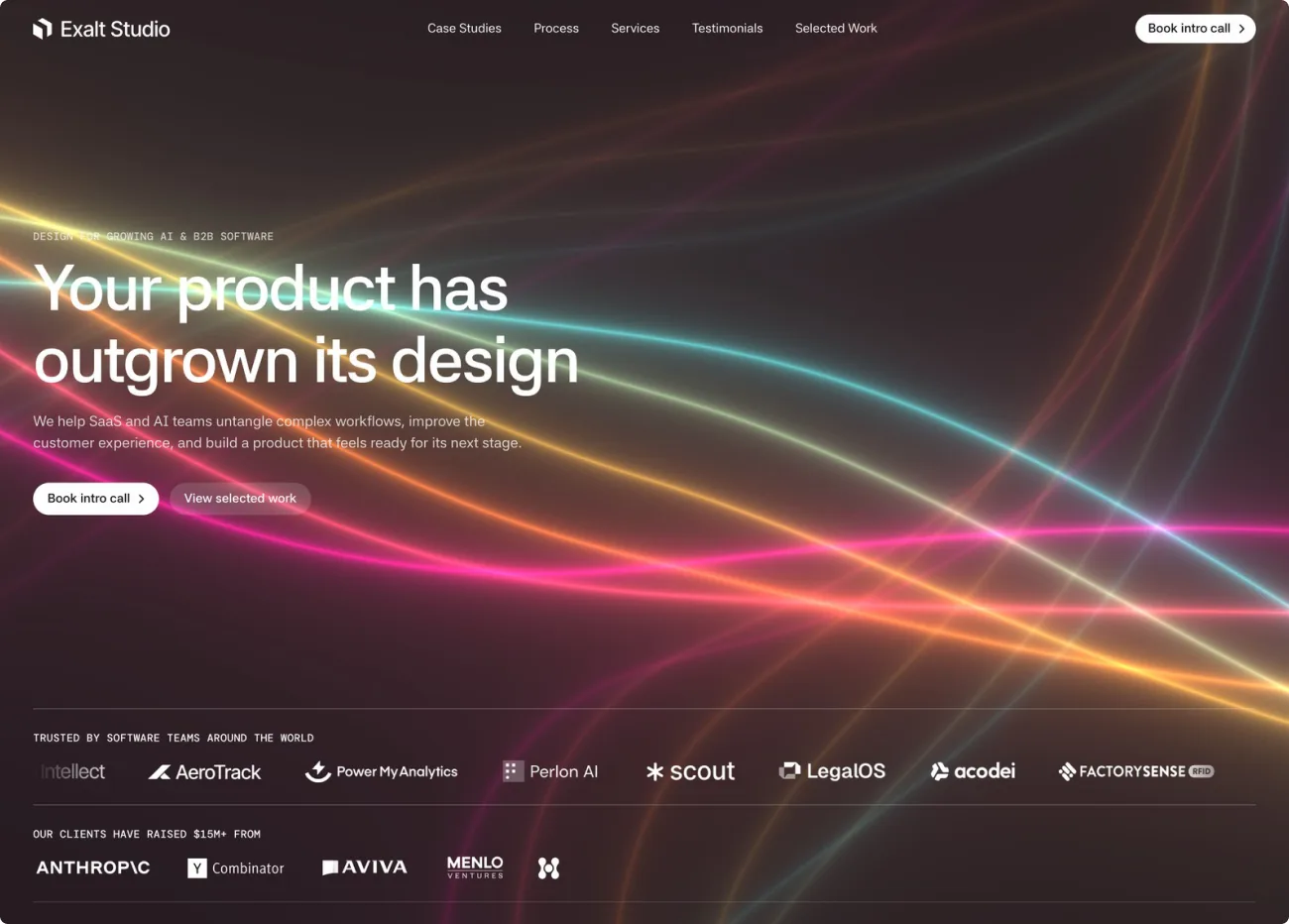
Task: Go to the Process section
Action: pos(556,29)
